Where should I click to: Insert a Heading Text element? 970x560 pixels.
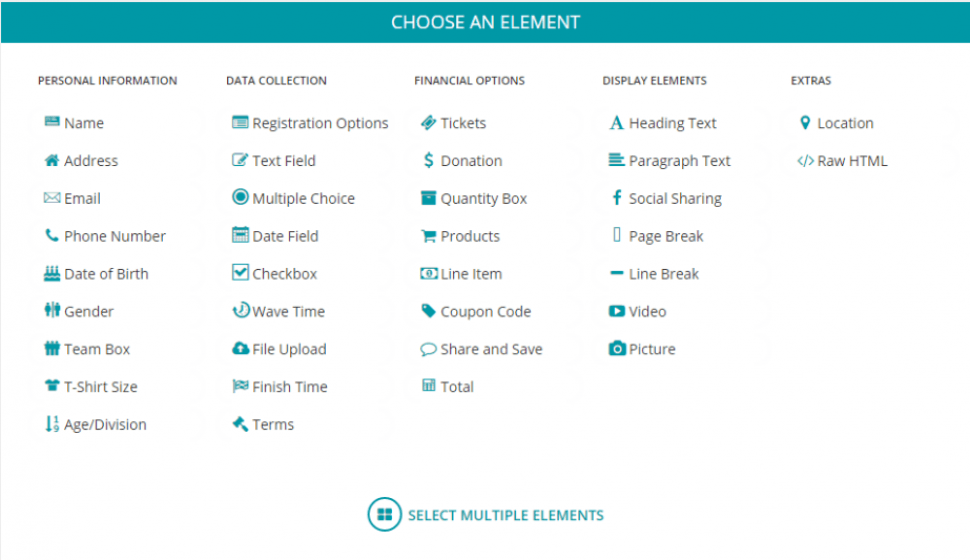(x=672, y=124)
